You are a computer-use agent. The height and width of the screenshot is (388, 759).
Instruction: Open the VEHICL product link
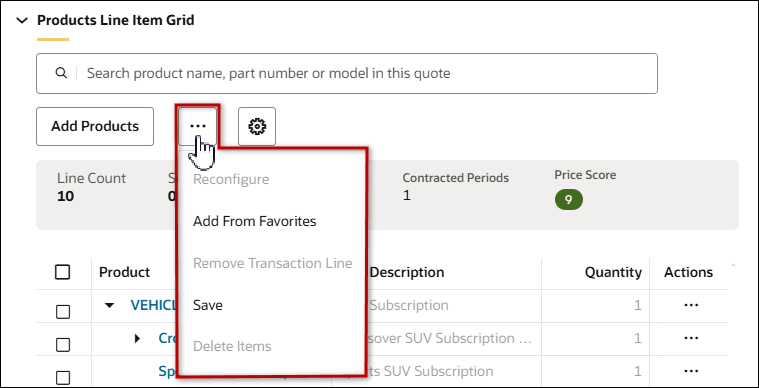click(152, 305)
